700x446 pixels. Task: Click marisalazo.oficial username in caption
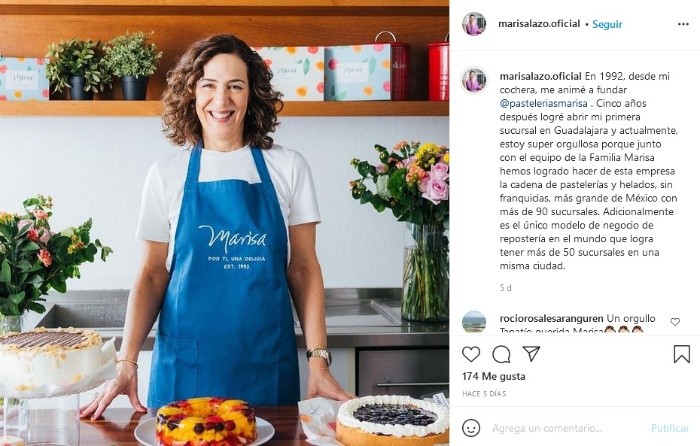[540, 76]
